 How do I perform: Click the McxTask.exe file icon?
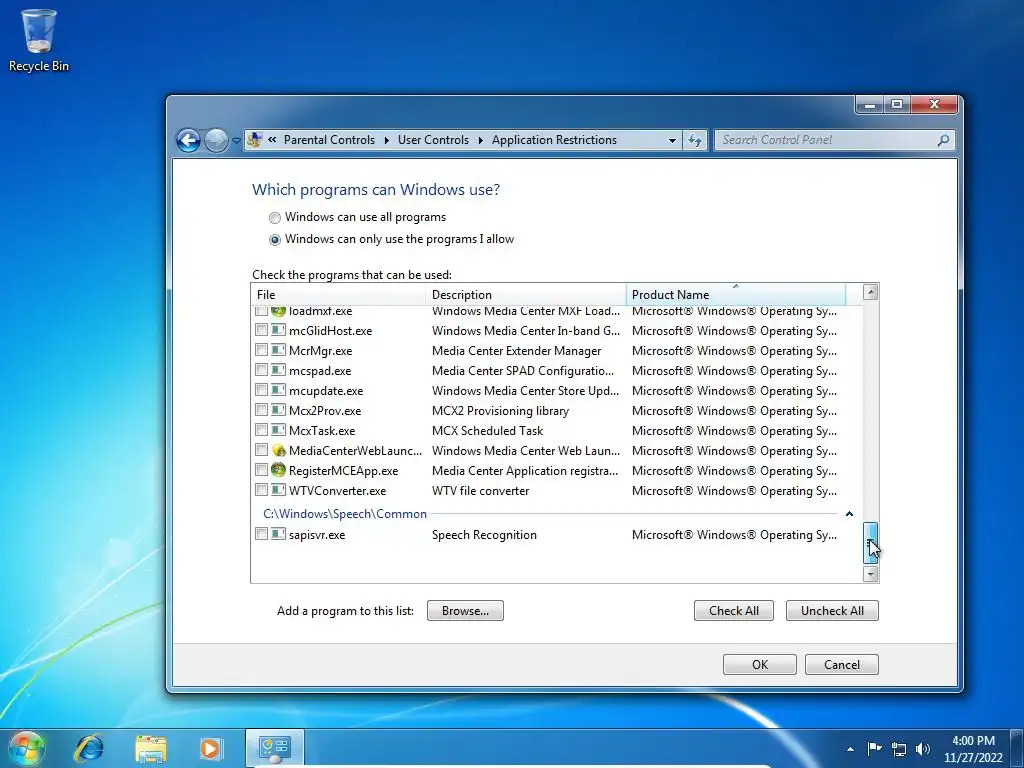278,430
